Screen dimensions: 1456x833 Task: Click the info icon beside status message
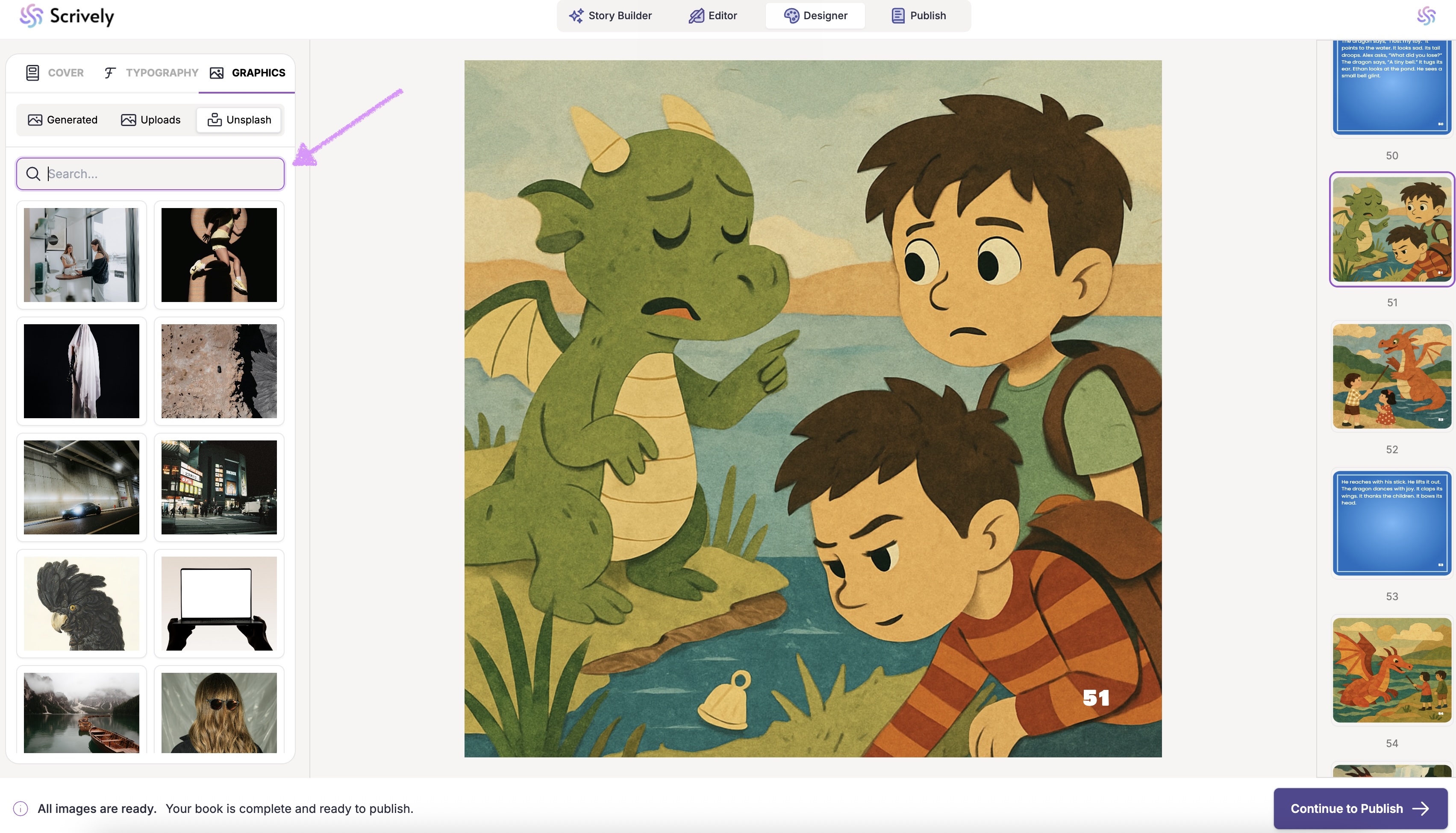click(21, 808)
